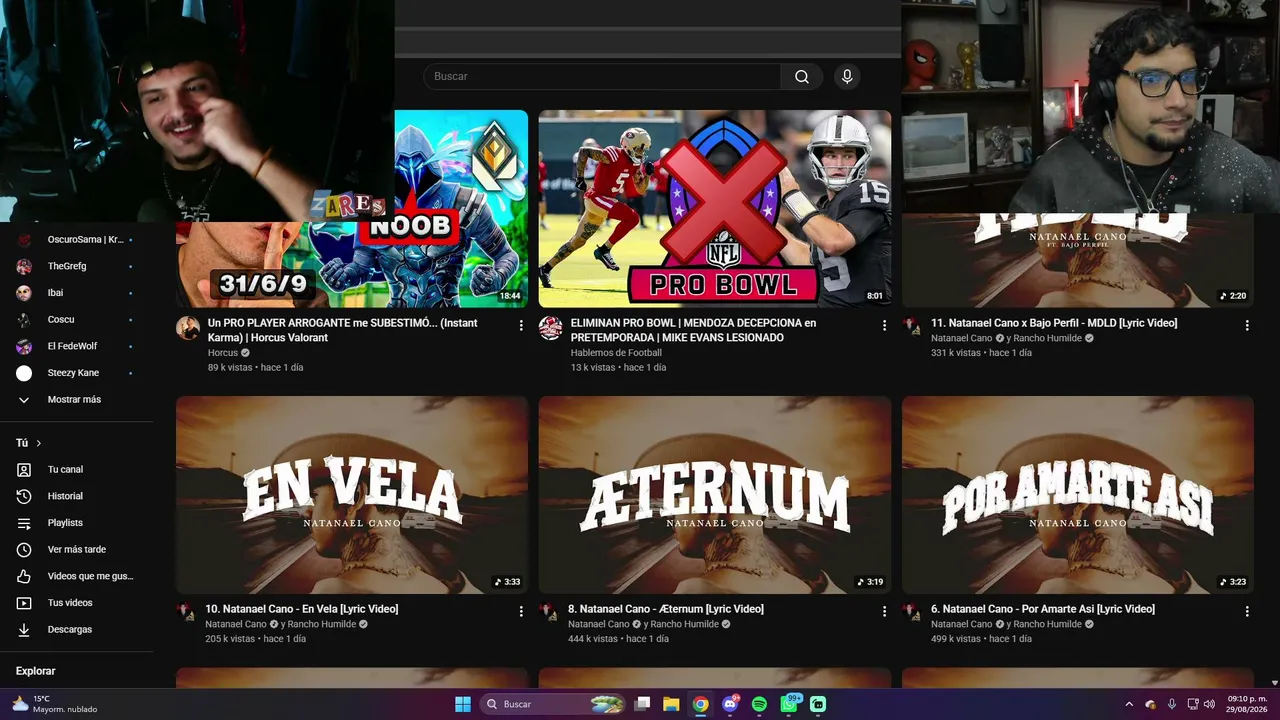Open the Hablemos de Football channel link
This screenshot has height=720, width=1280.
(x=616, y=353)
